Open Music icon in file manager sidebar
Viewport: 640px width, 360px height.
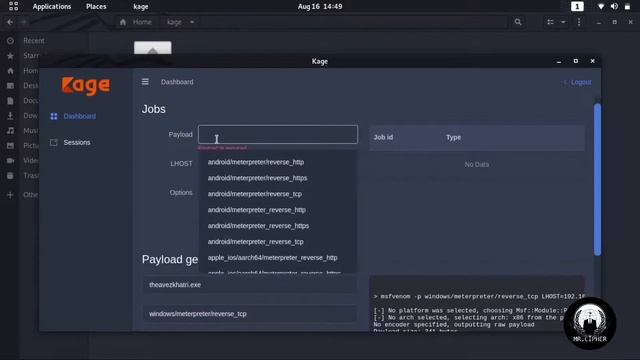10,131
